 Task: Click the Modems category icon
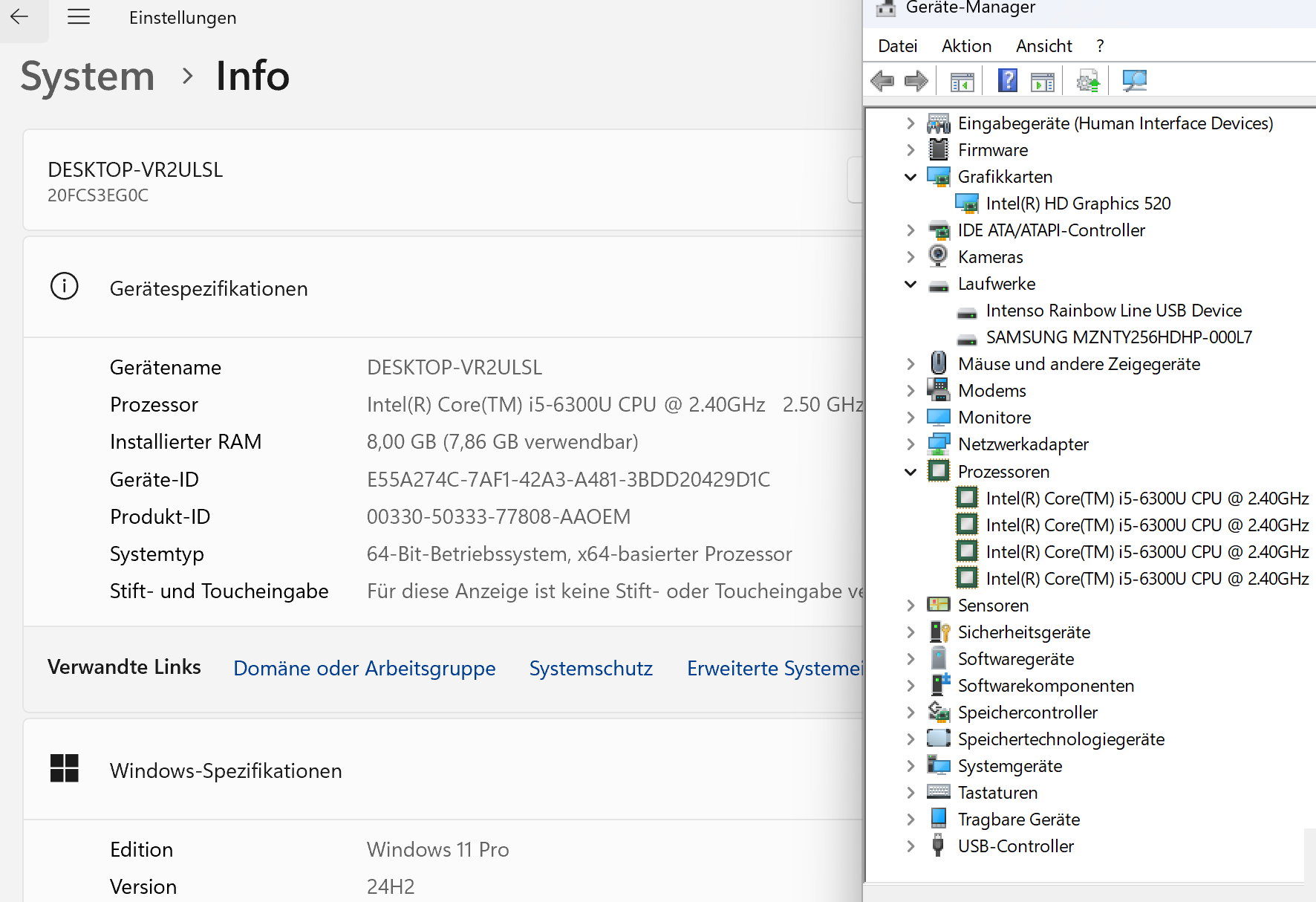(x=939, y=390)
